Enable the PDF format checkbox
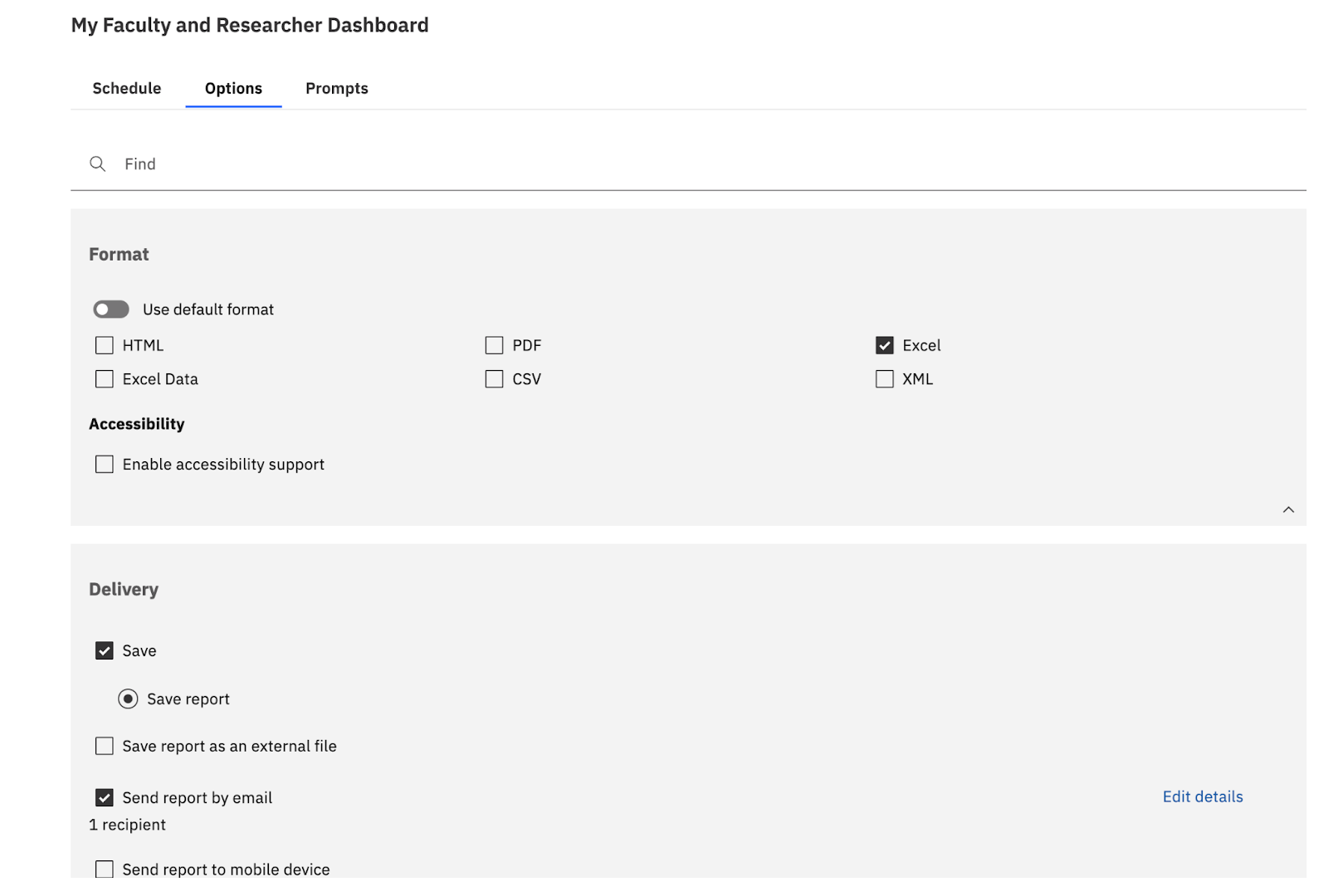Image resolution: width=1328 pixels, height=896 pixels. (495, 345)
